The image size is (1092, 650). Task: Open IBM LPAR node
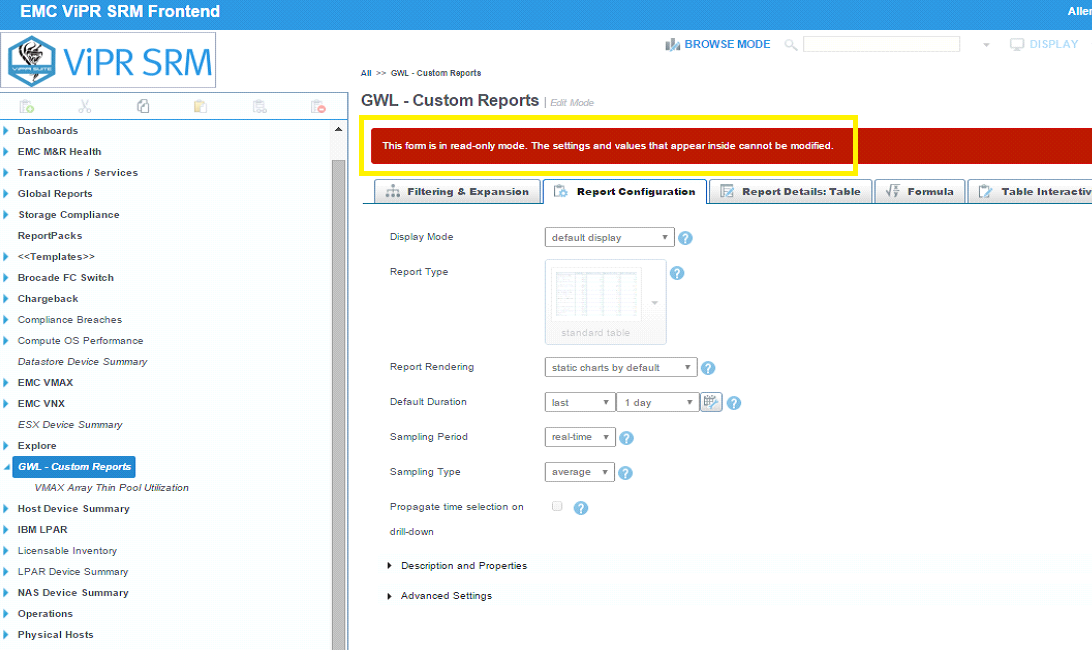click(x=42, y=529)
